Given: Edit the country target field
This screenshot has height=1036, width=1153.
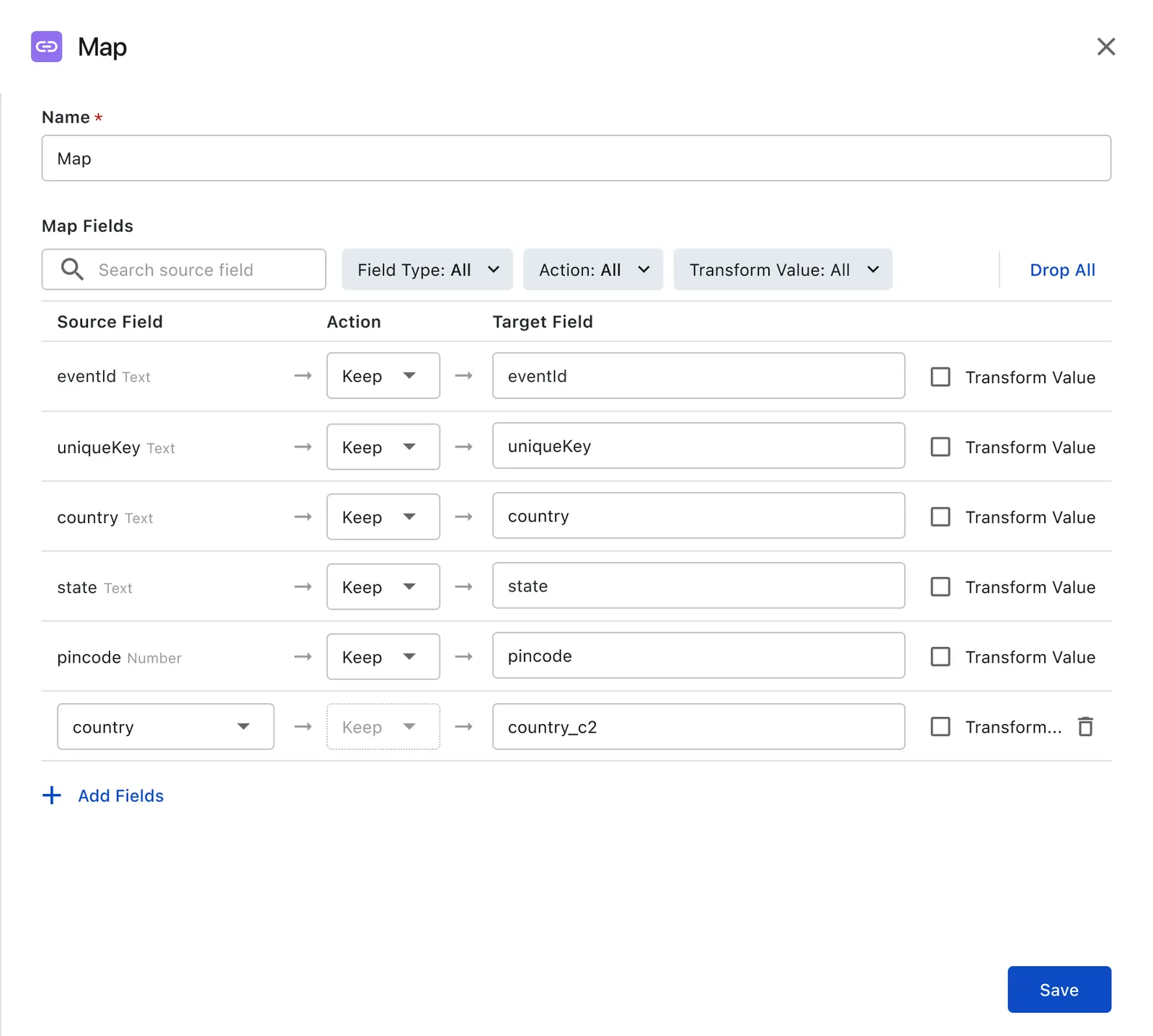Looking at the screenshot, I should click(x=699, y=516).
